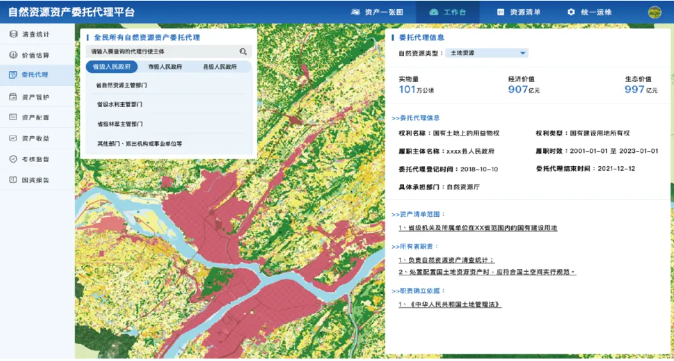Click the 全民所有自然资源资产委托代理 panel title
Screen dimensions: 674x361
point(147,37)
